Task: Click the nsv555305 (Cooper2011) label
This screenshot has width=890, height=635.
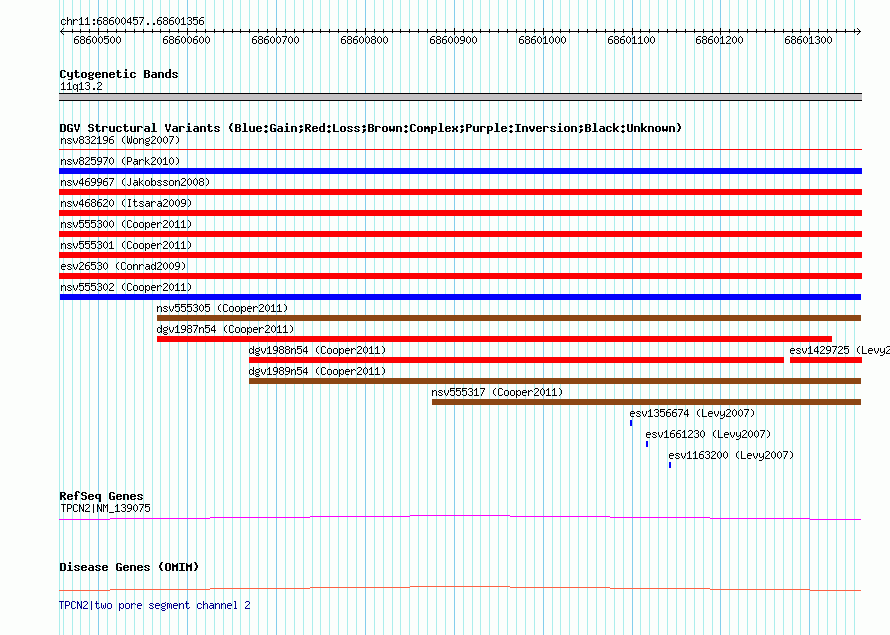Action: click(x=222, y=308)
